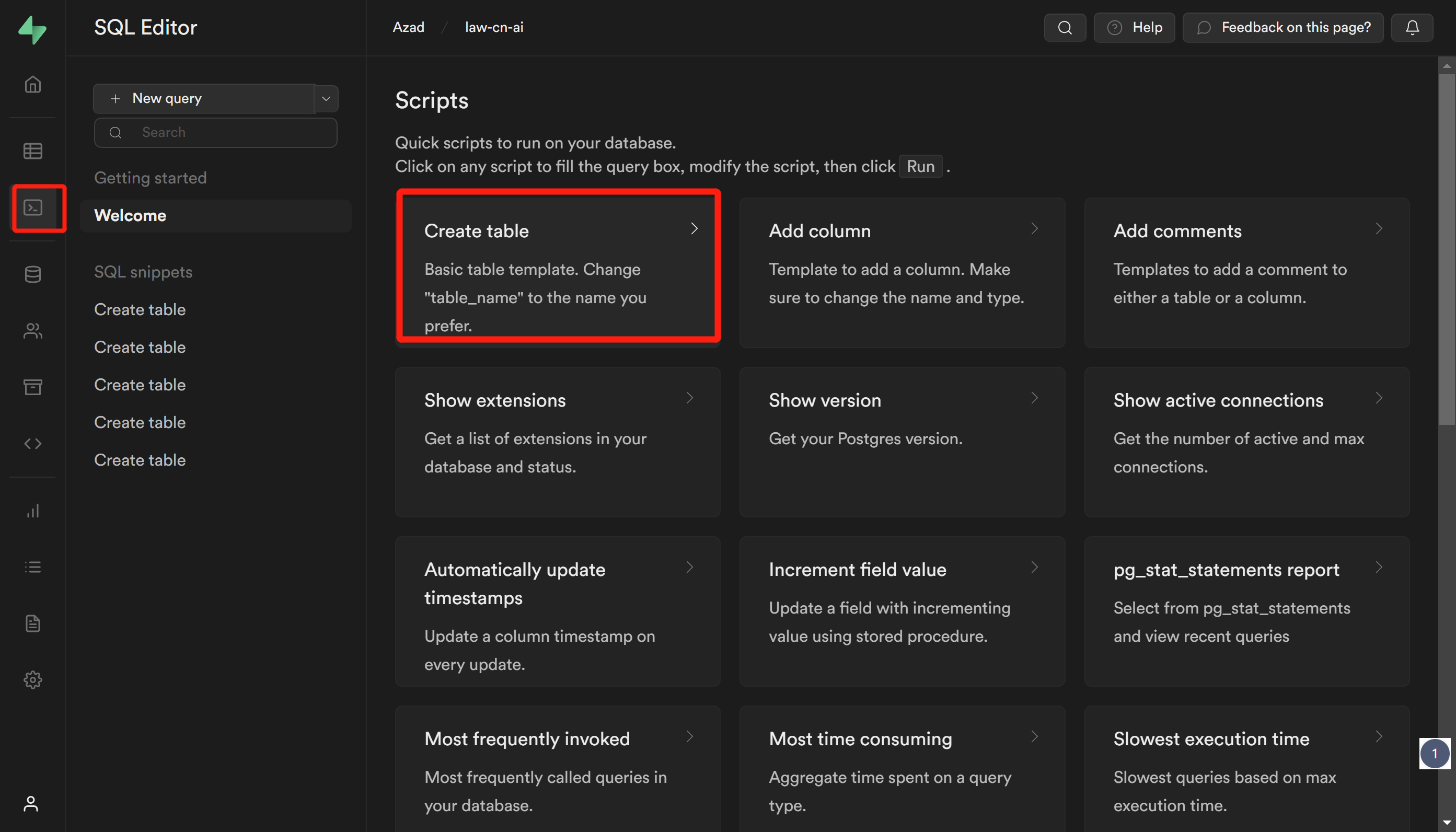Click Azad organization breadcrumb
The width and height of the screenshot is (1456, 832).
[x=409, y=27]
